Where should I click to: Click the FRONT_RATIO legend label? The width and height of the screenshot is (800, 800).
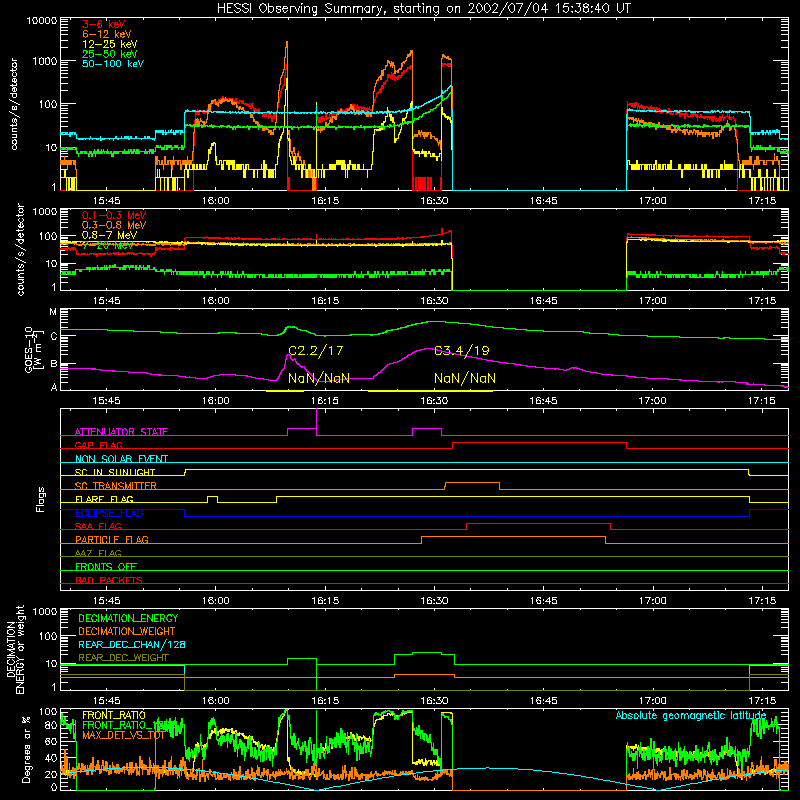pos(114,715)
